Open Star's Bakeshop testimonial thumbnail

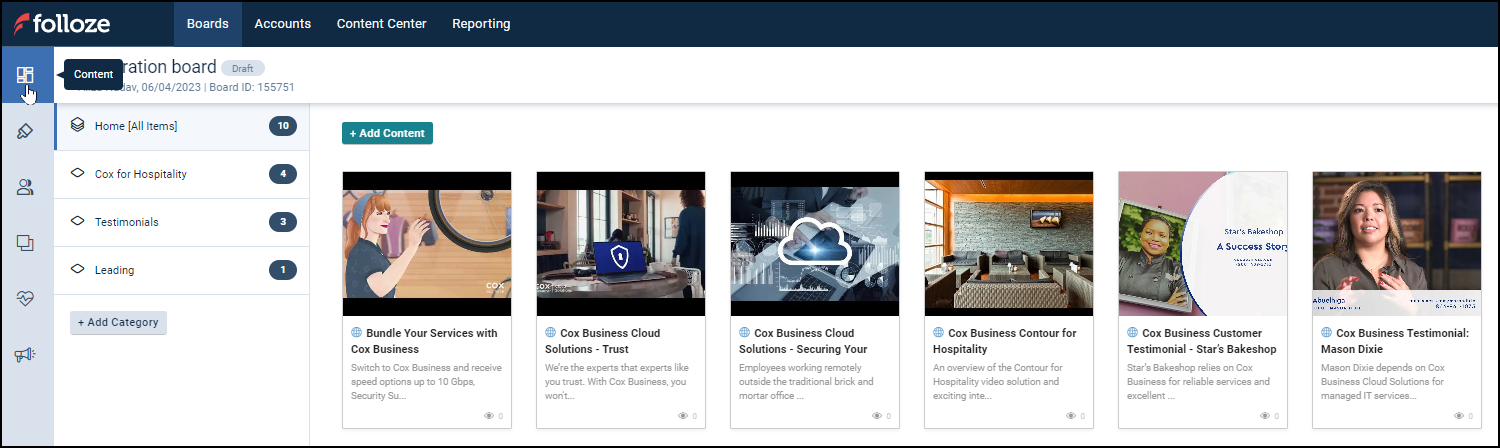1203,244
